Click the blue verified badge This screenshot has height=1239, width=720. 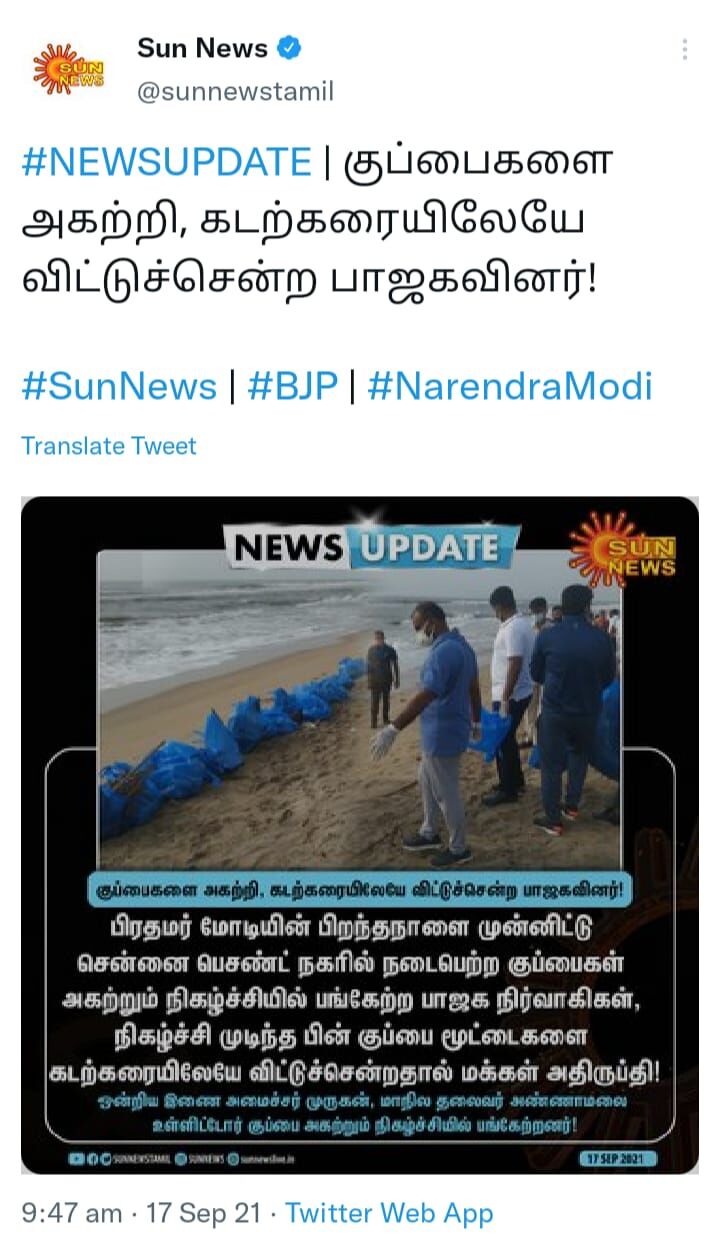click(289, 48)
